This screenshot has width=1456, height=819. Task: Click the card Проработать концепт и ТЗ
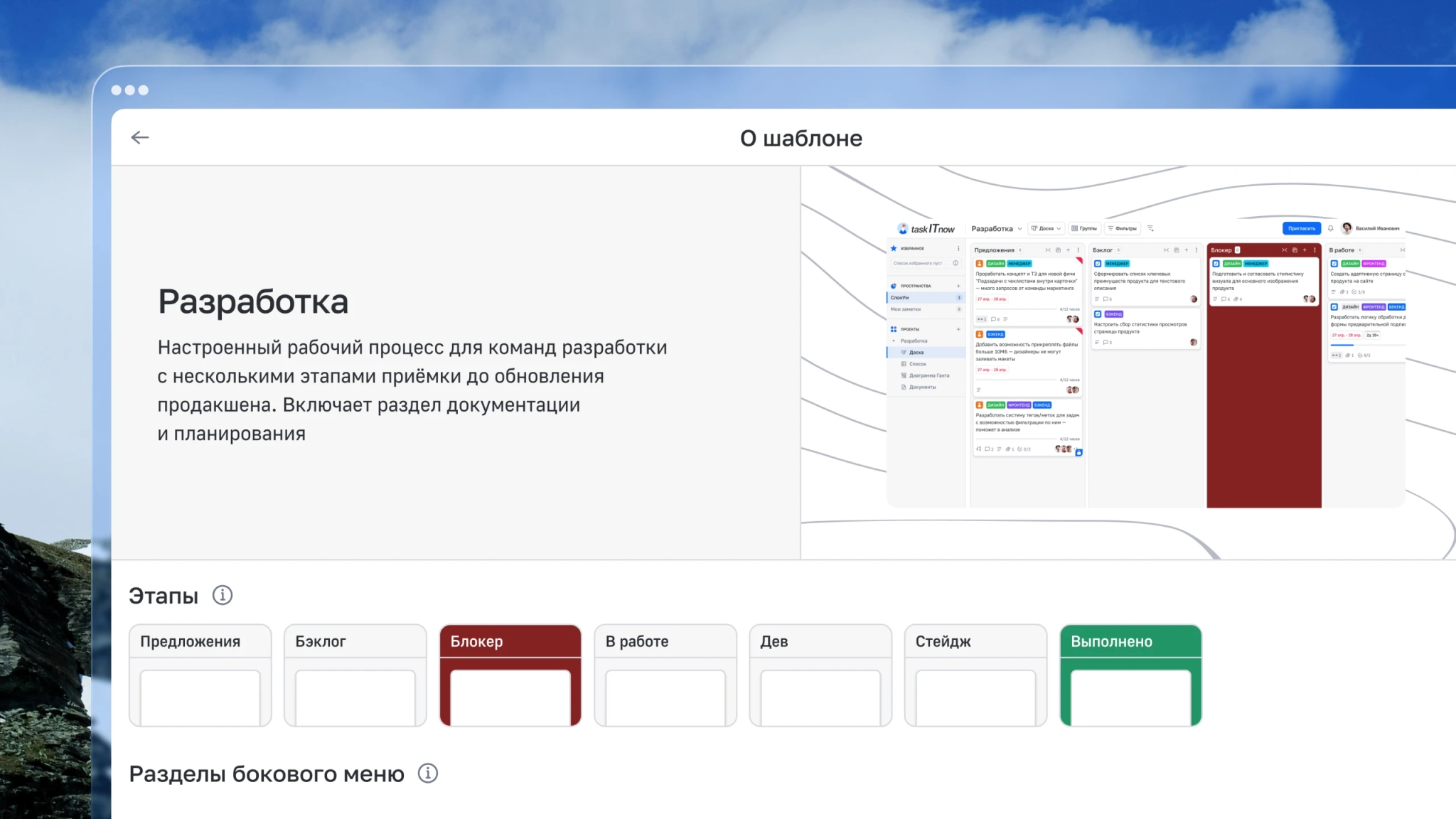pyautogui.click(x=1027, y=291)
